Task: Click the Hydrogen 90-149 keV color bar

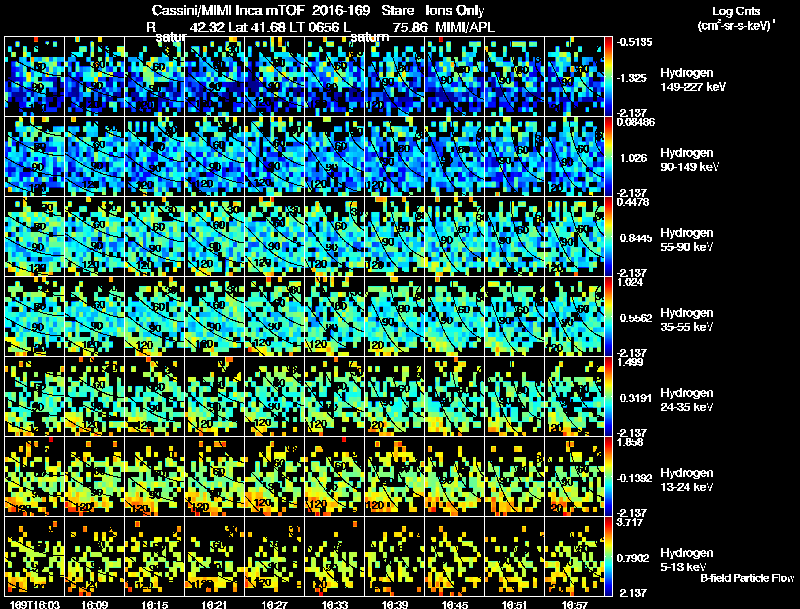Action: (x=608, y=157)
